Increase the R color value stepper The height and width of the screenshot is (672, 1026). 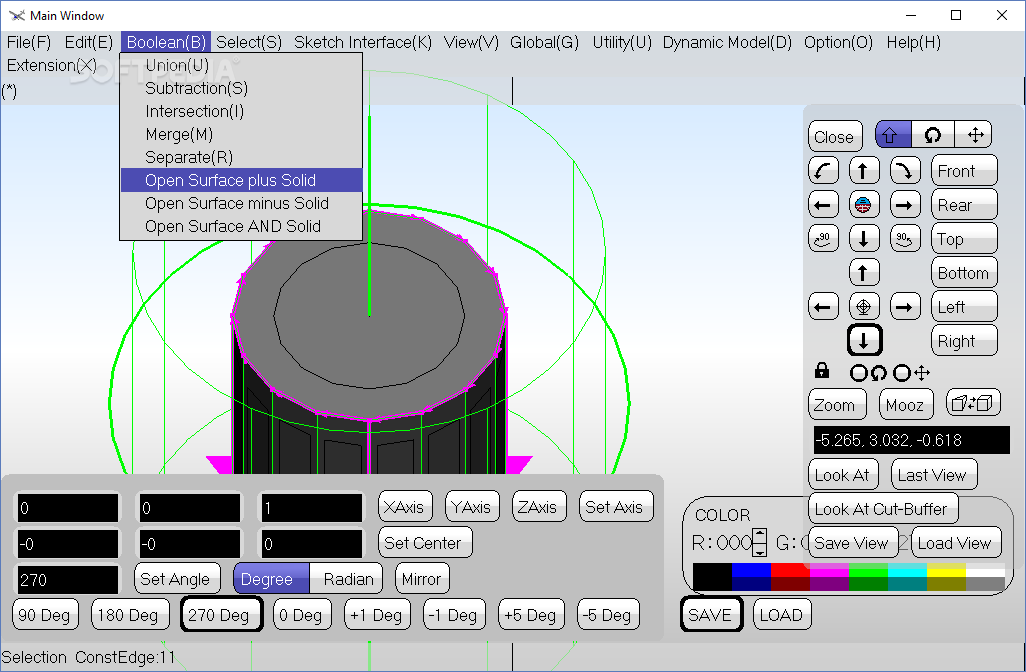tap(759, 535)
